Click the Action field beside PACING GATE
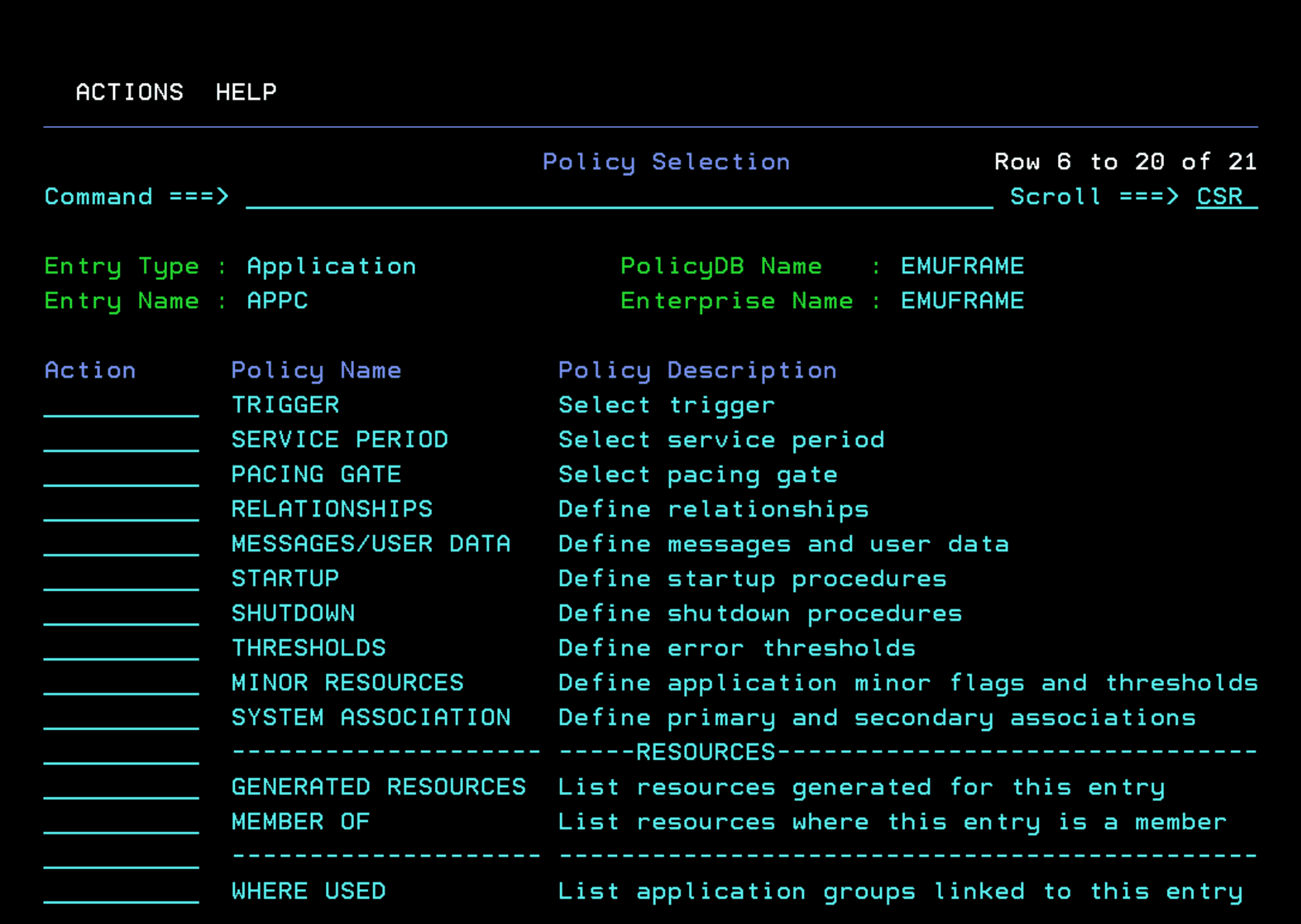The width and height of the screenshot is (1301, 924). [x=121, y=475]
